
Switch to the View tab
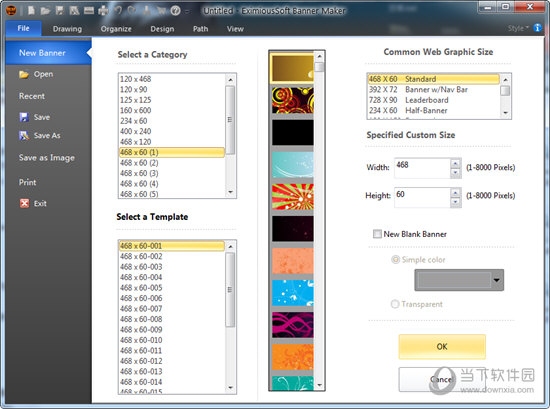pos(235,29)
